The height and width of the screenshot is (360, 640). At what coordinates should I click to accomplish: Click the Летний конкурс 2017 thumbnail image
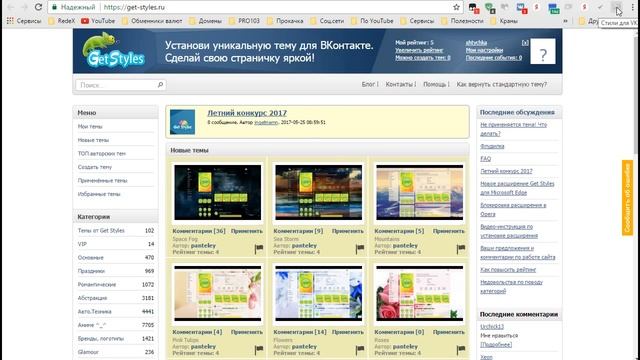point(182,122)
